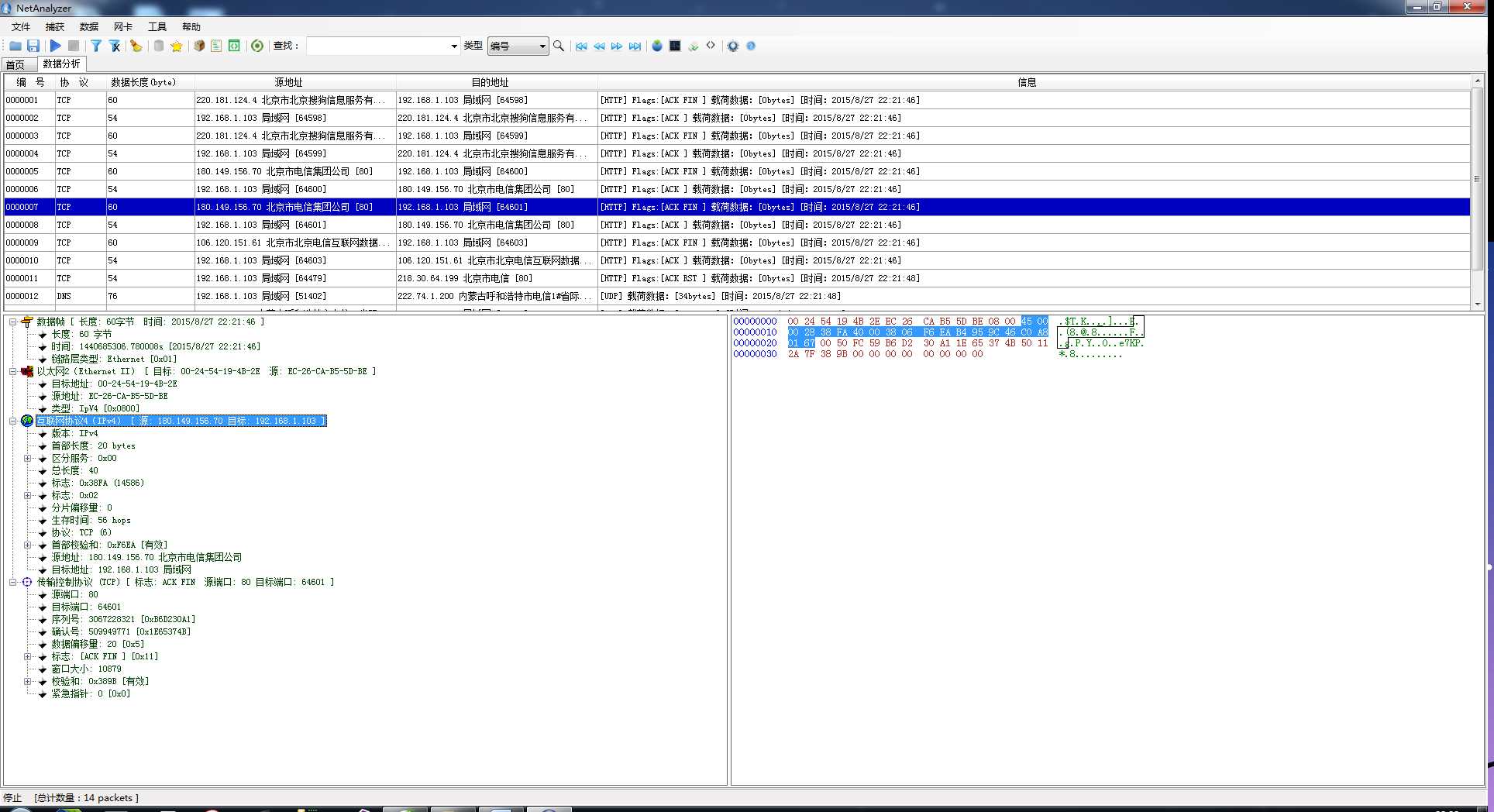The width and height of the screenshot is (1494, 812).
Task: Open the 网卡 menu
Action: click(x=123, y=26)
